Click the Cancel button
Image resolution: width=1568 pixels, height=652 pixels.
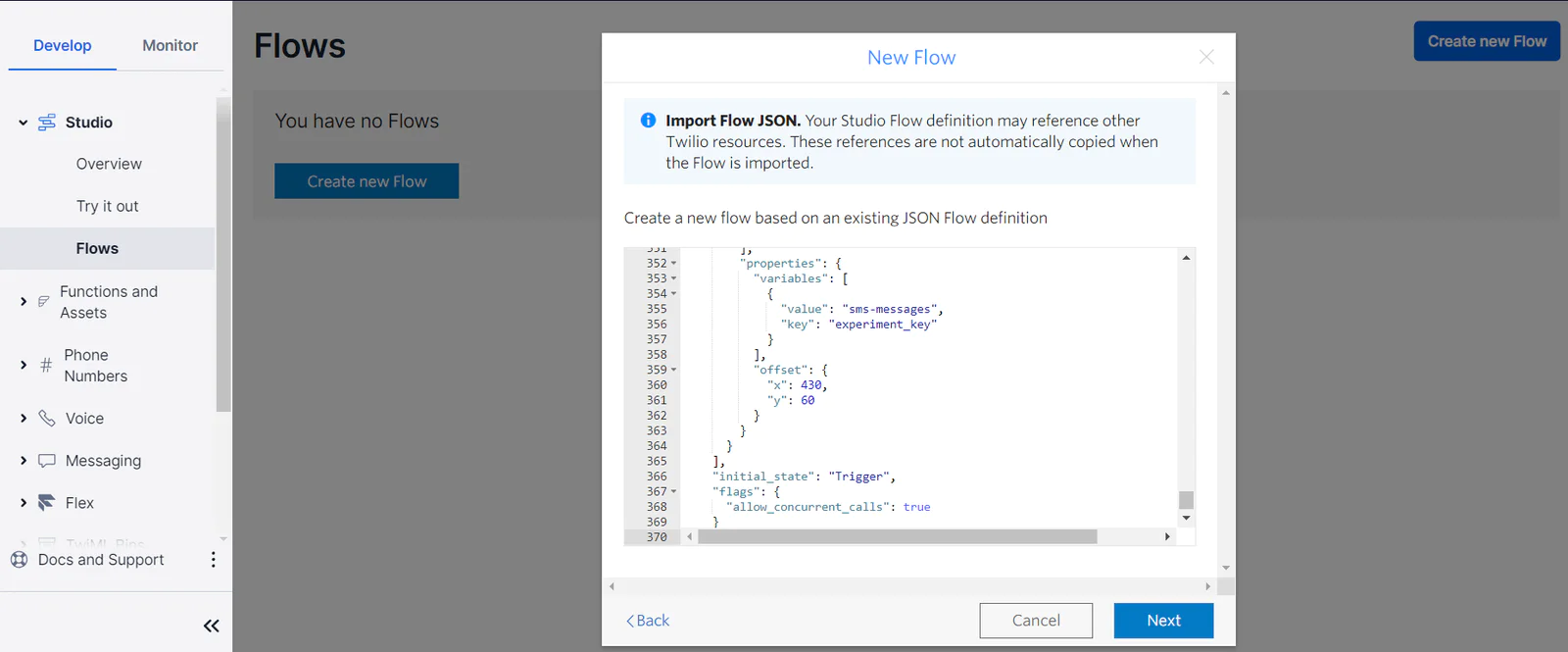click(x=1036, y=621)
